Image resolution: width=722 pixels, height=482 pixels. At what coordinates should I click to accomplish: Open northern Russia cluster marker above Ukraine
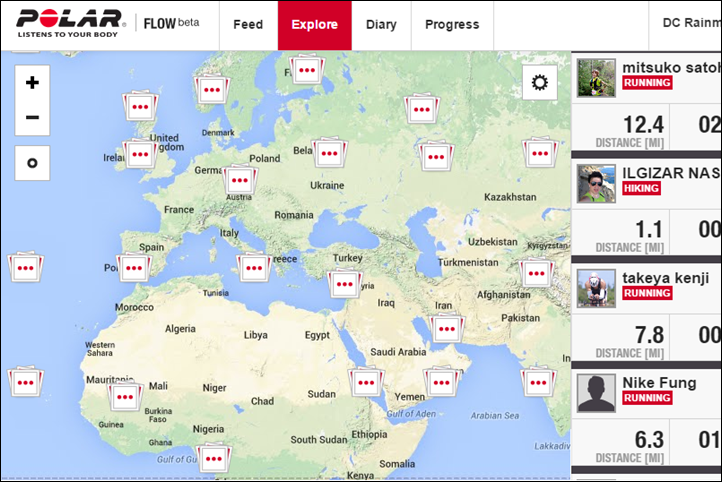click(x=422, y=109)
